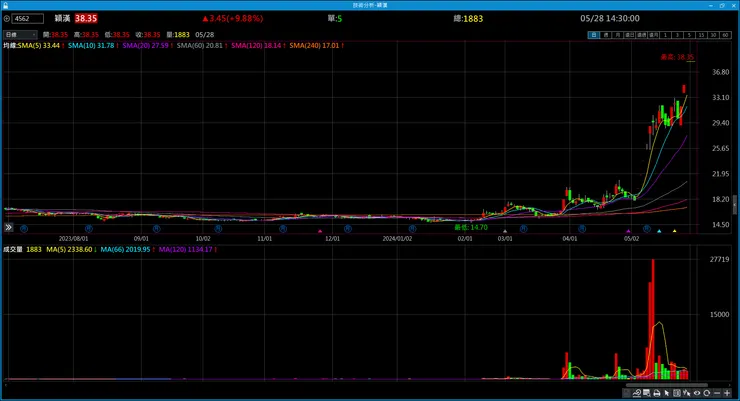Choose the 5-minute timeframe button
The image size is (740, 401).
point(689,35)
